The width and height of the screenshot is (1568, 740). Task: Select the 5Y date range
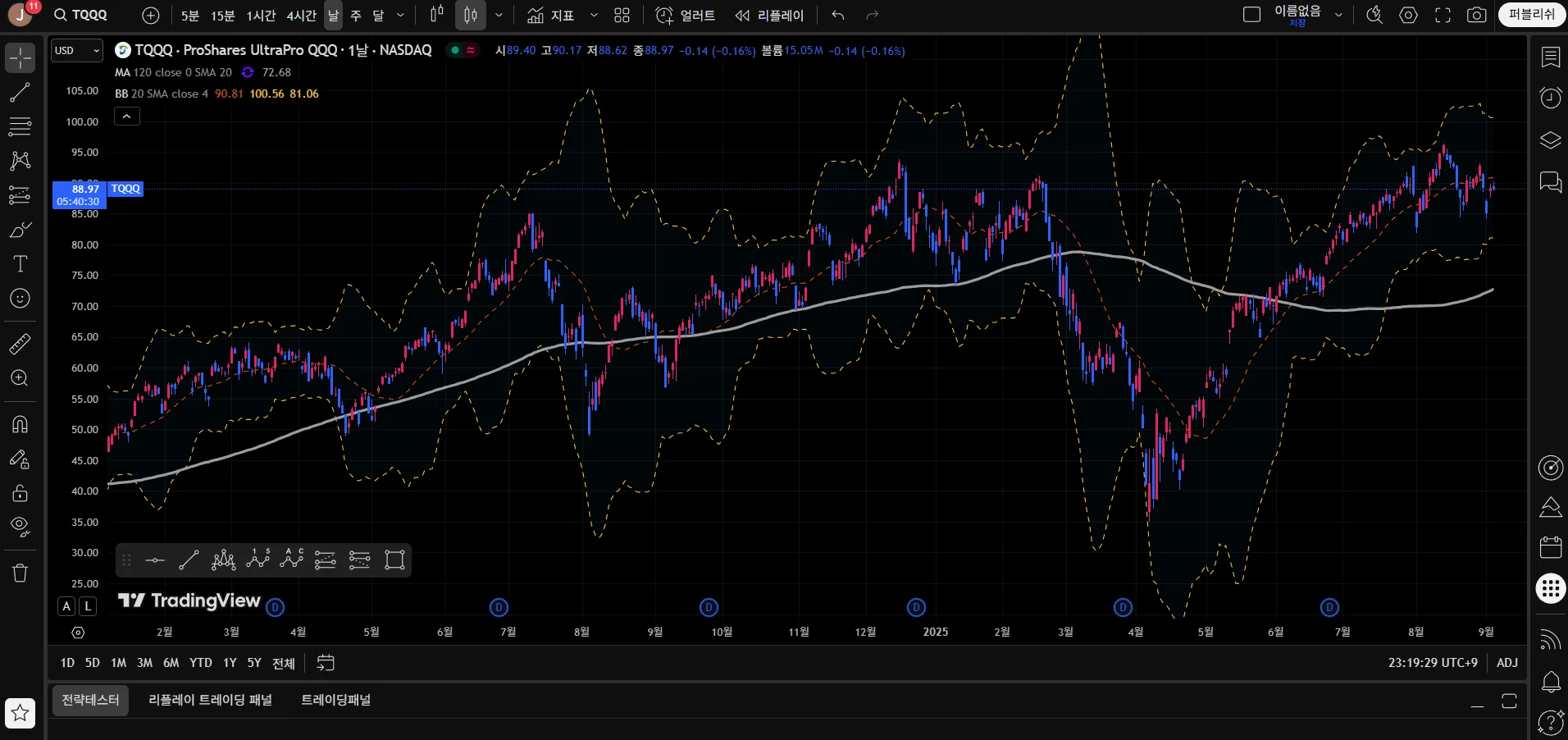tap(254, 663)
